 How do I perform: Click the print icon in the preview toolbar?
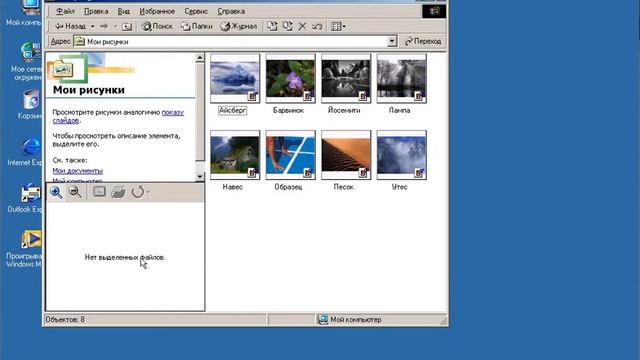coord(118,192)
